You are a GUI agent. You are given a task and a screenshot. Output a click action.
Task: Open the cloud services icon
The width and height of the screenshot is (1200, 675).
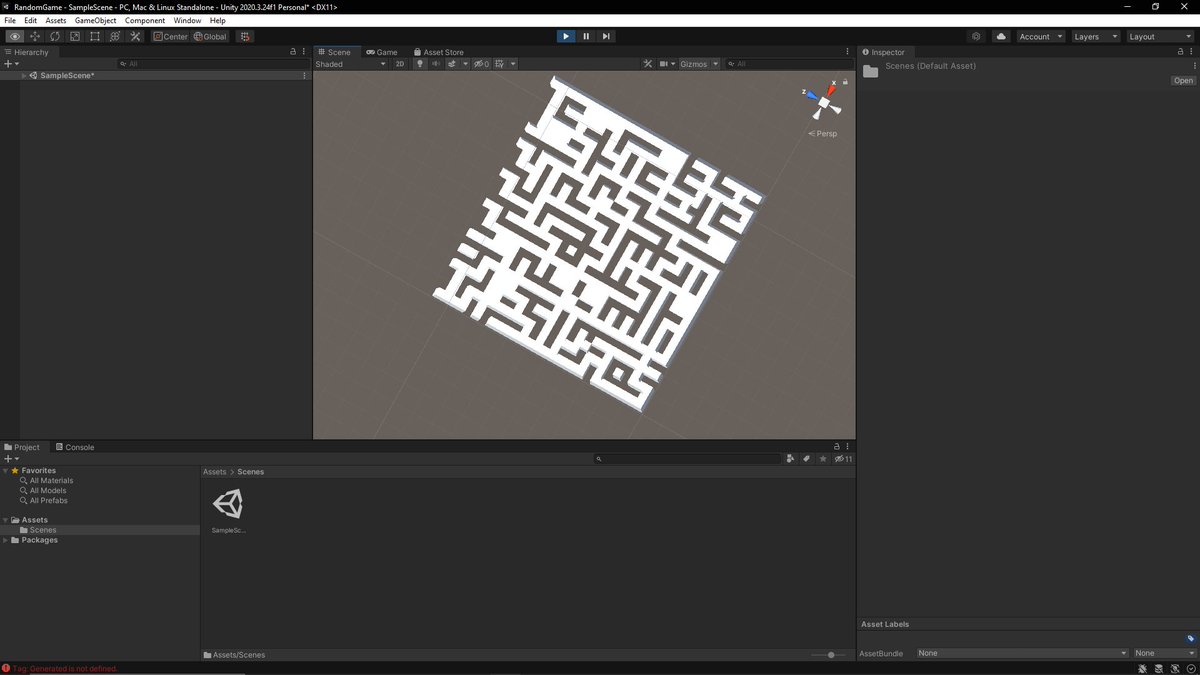(1001, 36)
